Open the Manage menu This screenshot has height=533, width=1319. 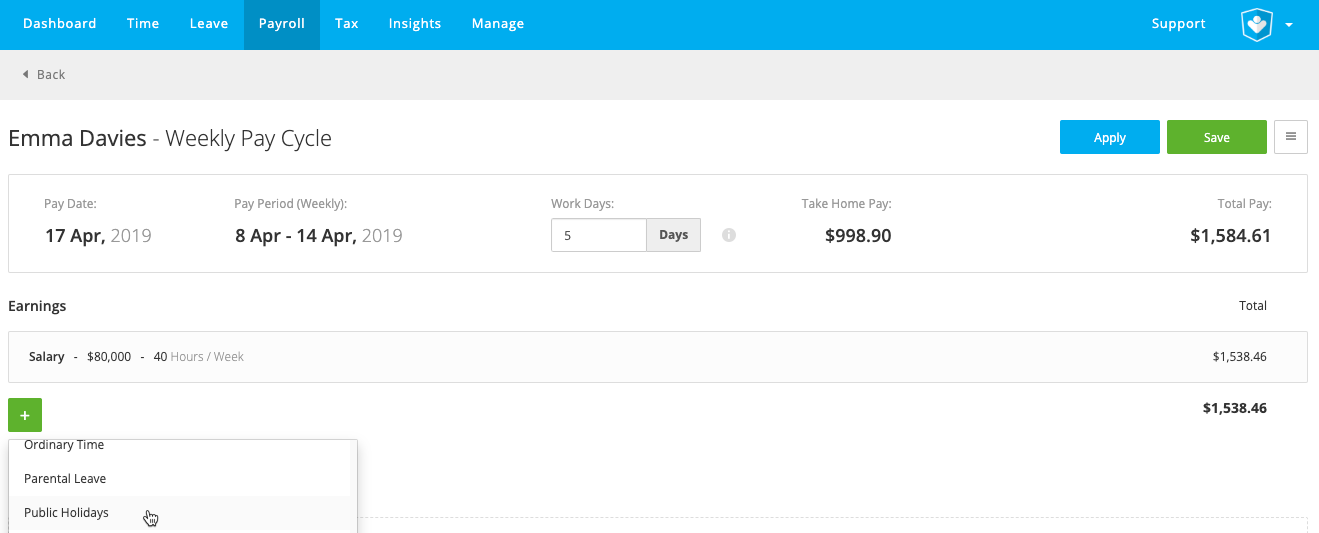click(498, 24)
